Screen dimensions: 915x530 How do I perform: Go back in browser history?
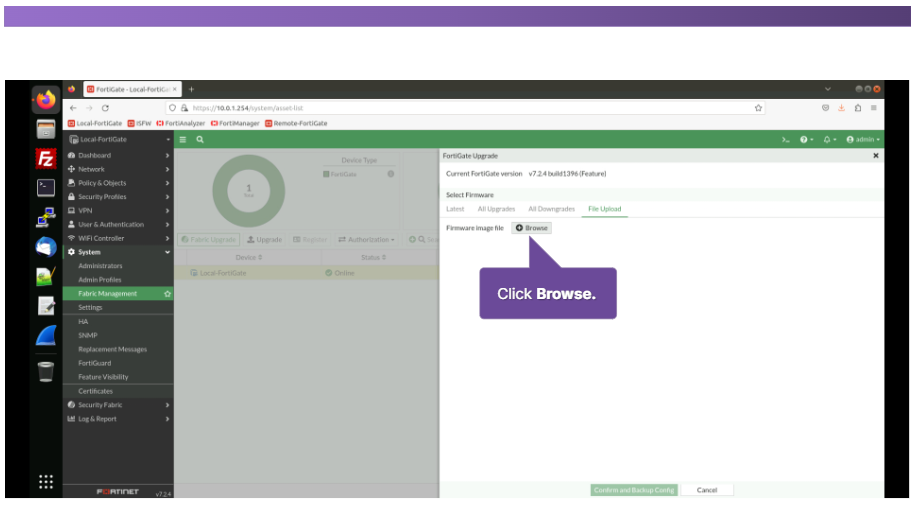click(73, 108)
